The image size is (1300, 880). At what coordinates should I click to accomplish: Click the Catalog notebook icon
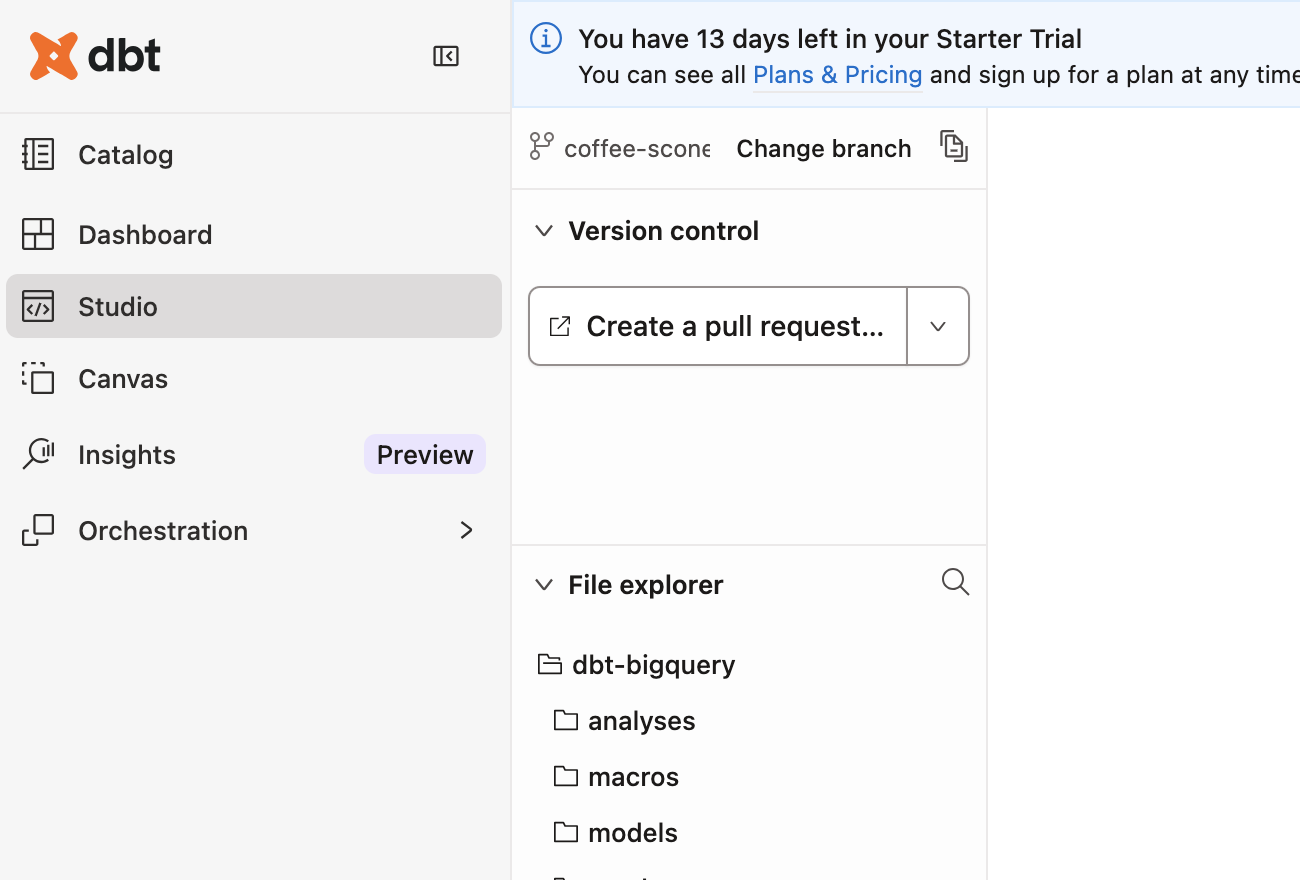click(38, 154)
